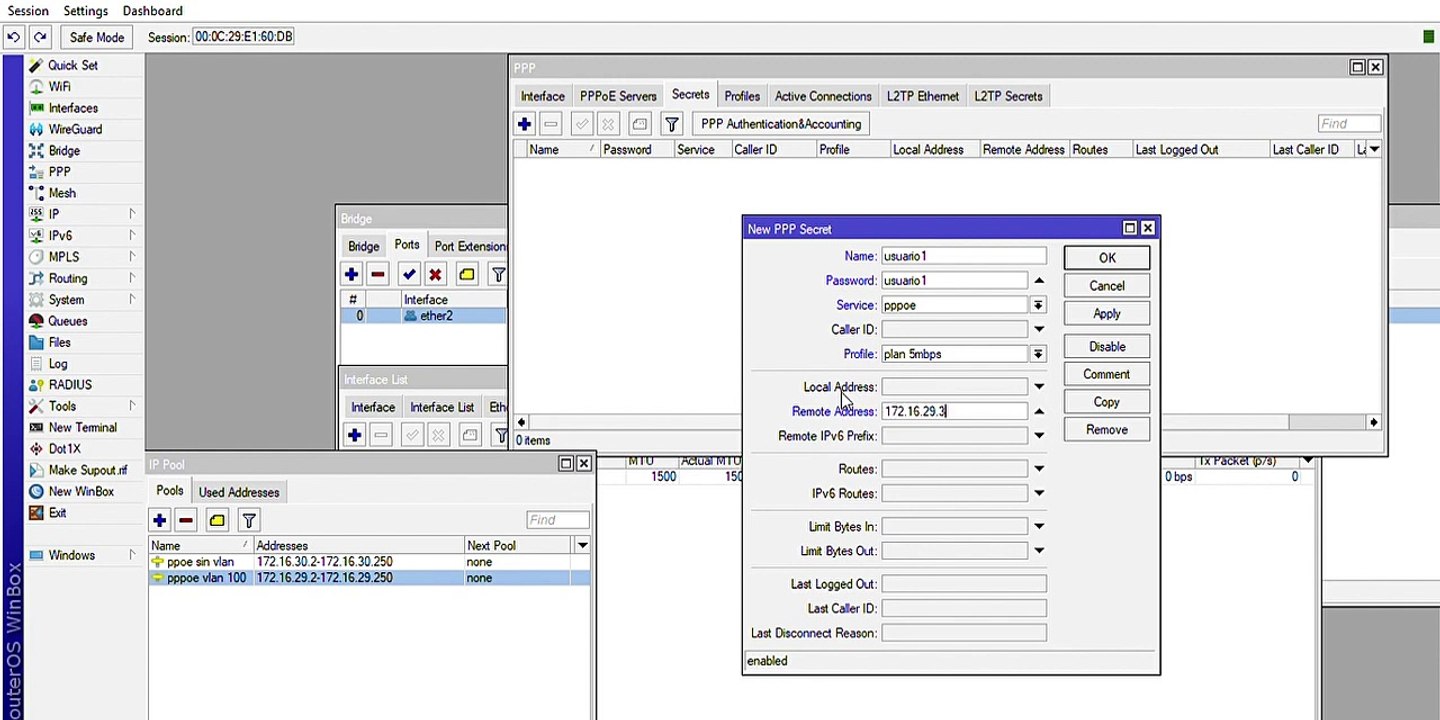
Task: Add a new PPP secret with the plus icon
Action: point(524,124)
